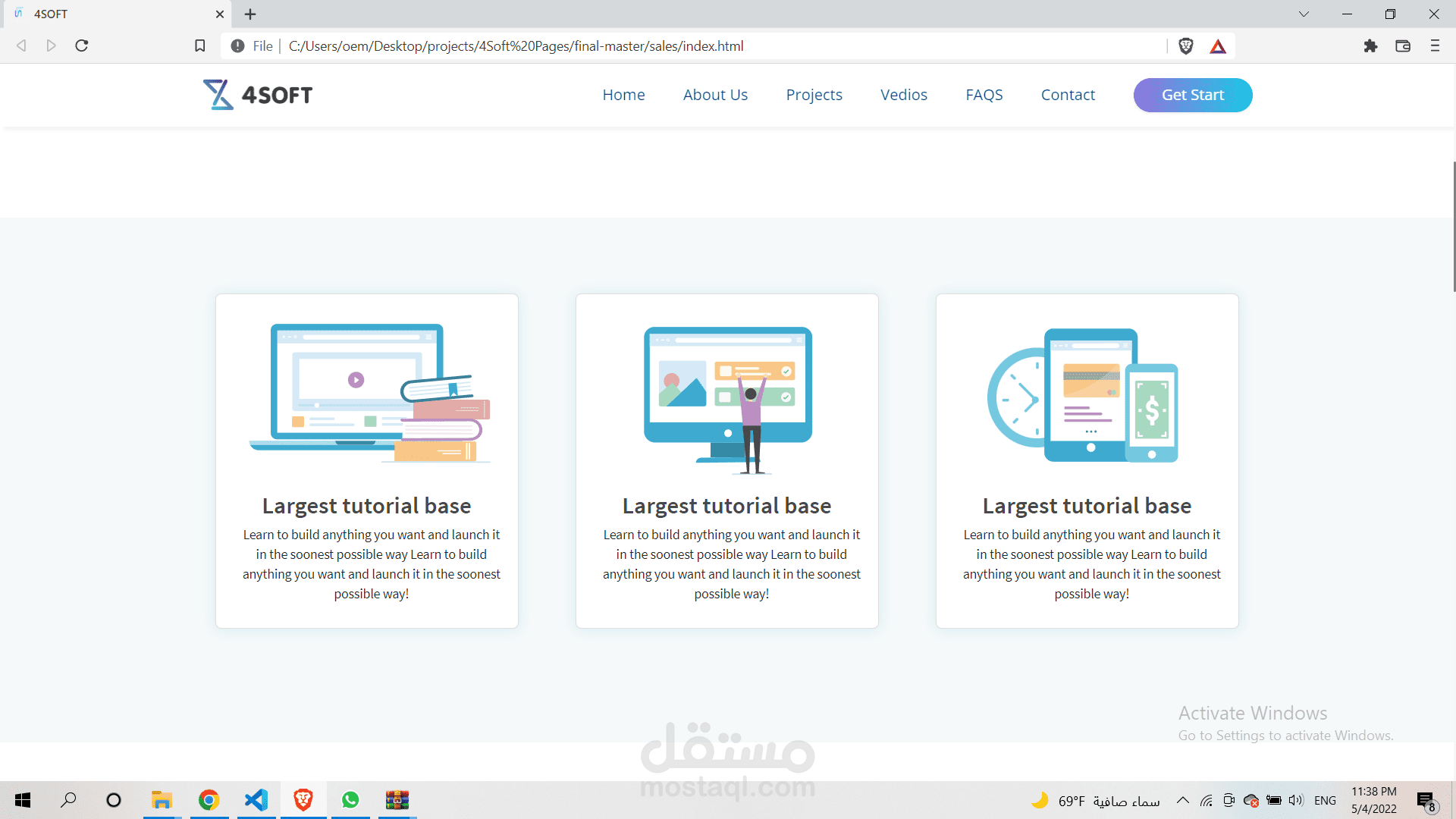The image size is (1456, 819).
Task: Open WhatsApp from the taskbar
Action: 350,800
